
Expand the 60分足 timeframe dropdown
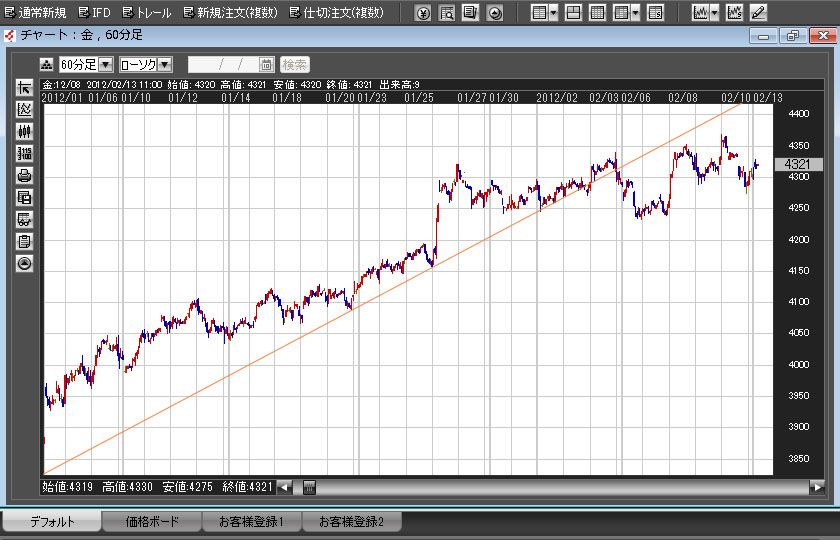(105, 64)
